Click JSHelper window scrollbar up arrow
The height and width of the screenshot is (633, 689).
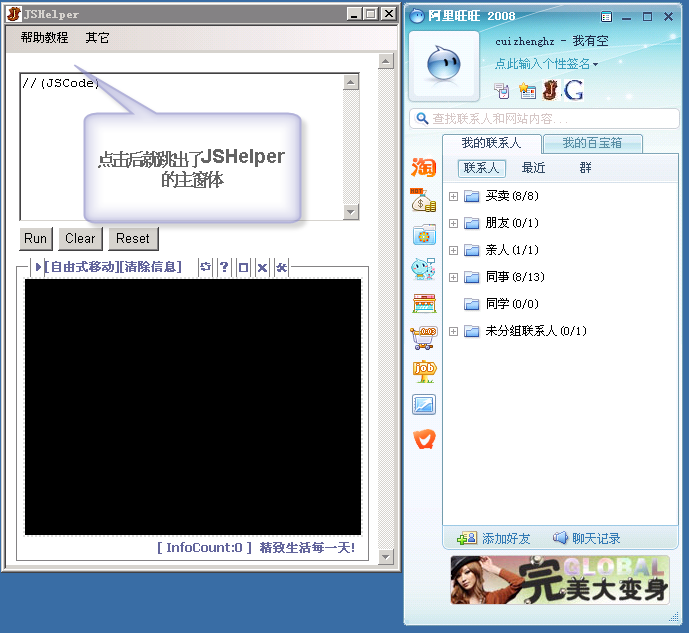[386, 61]
